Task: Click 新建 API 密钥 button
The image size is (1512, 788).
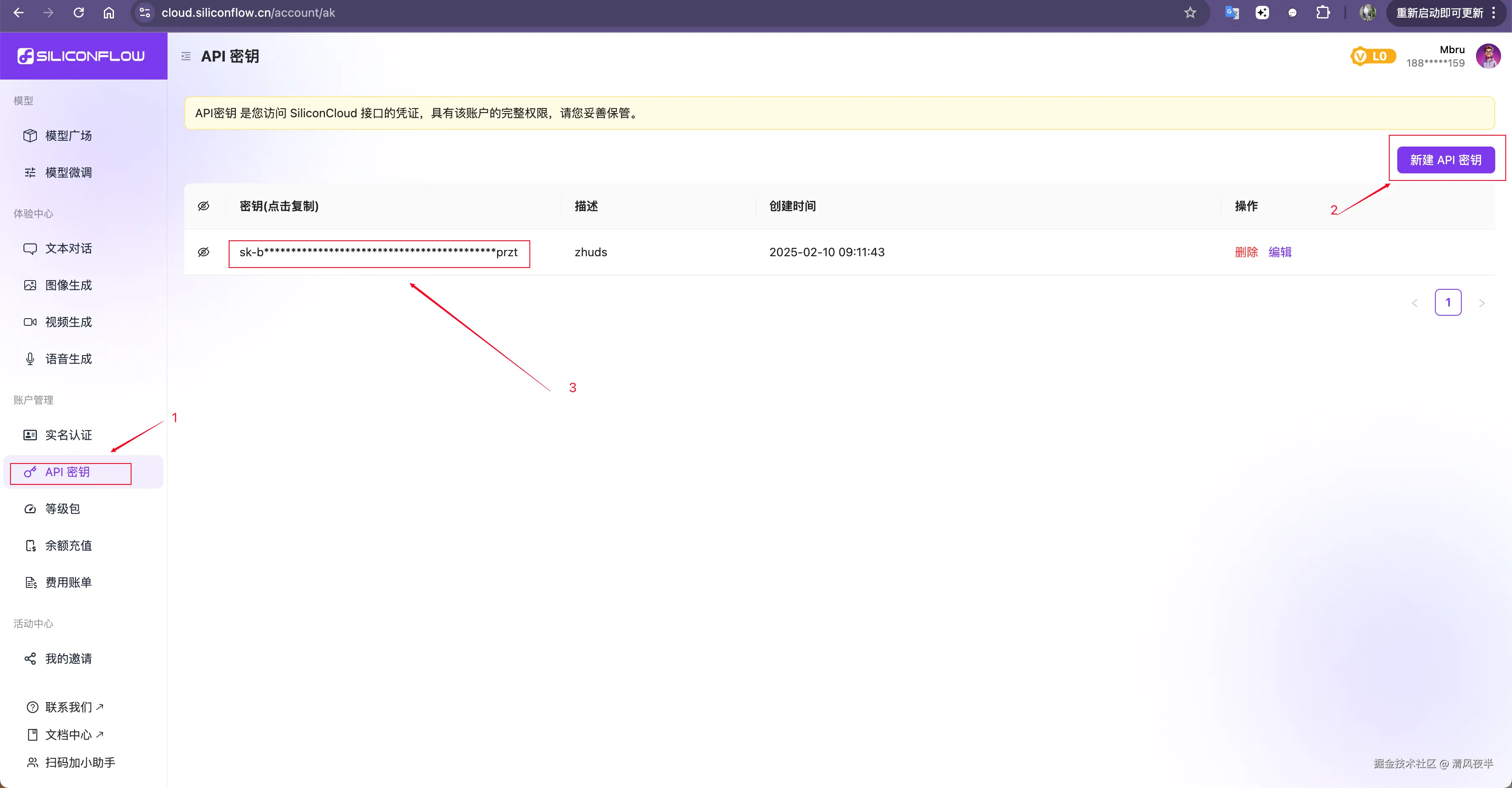Action: (x=1445, y=160)
